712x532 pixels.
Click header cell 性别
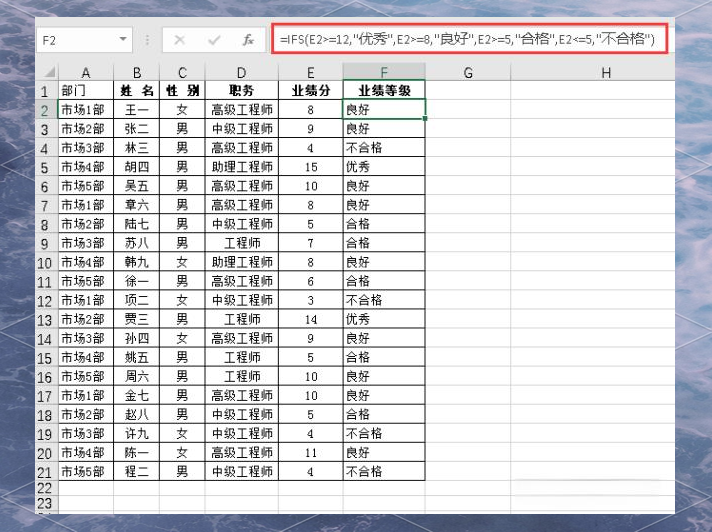(182, 90)
